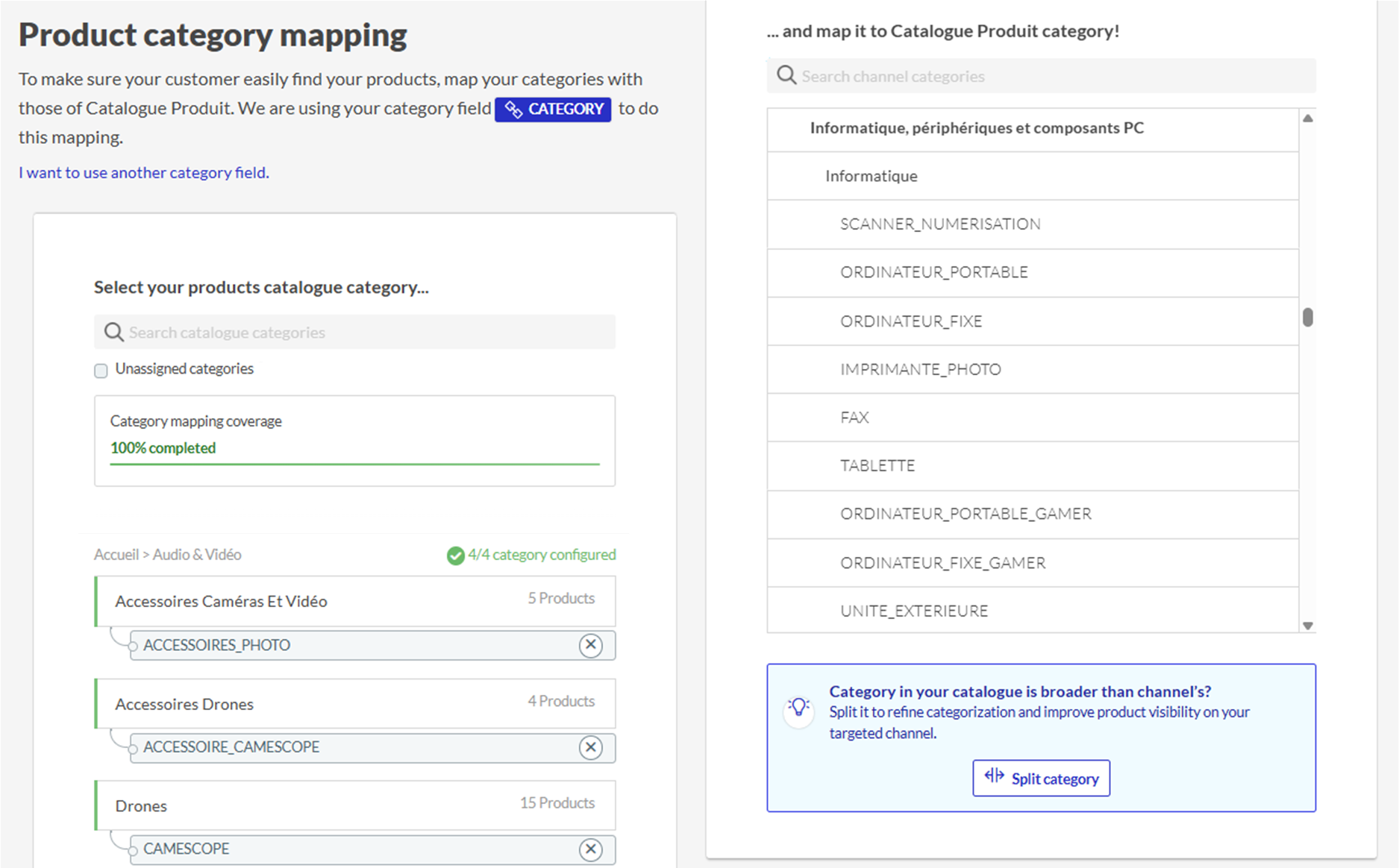Click the blue CATEGORY field badge
1399x868 pixels.
(553, 110)
